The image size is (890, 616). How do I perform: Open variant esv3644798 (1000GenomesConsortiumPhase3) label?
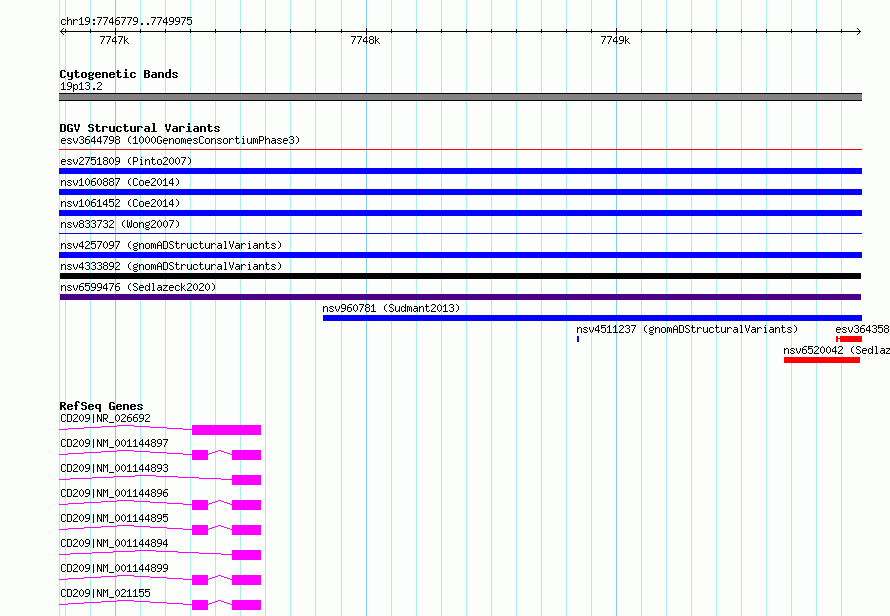[180, 140]
